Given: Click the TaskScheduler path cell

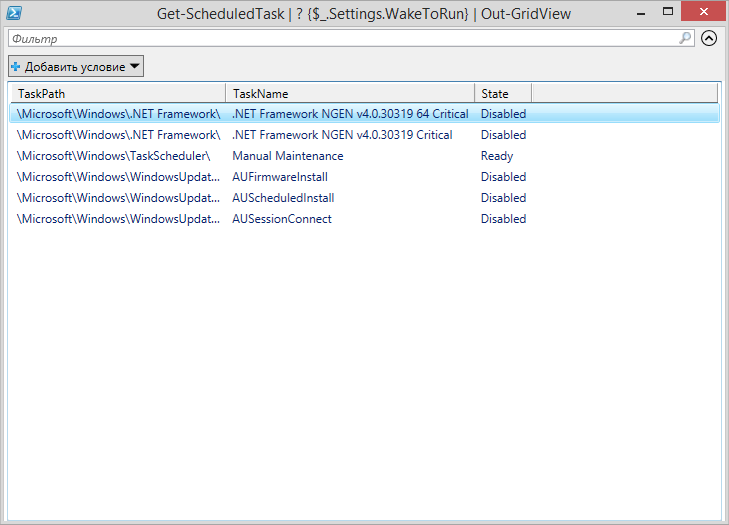Looking at the screenshot, I should (x=113, y=156).
